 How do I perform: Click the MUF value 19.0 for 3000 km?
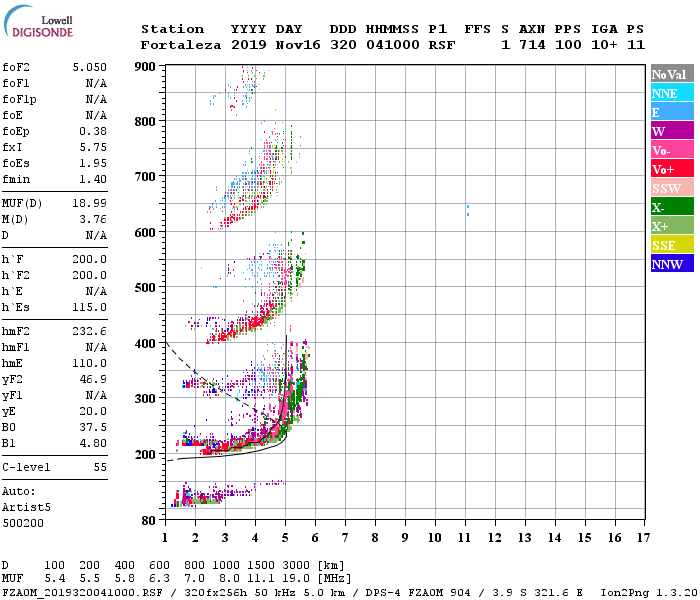point(296,579)
